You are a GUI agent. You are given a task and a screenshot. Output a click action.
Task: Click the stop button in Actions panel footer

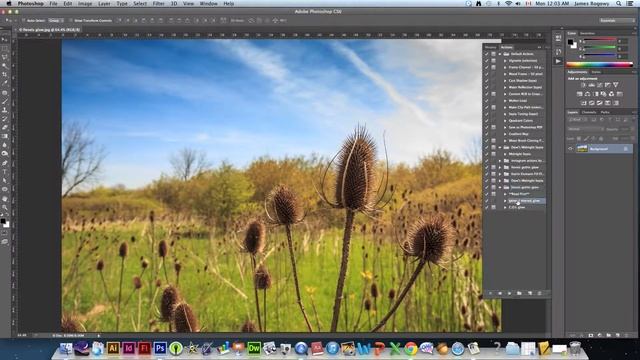pyautogui.click(x=490, y=293)
